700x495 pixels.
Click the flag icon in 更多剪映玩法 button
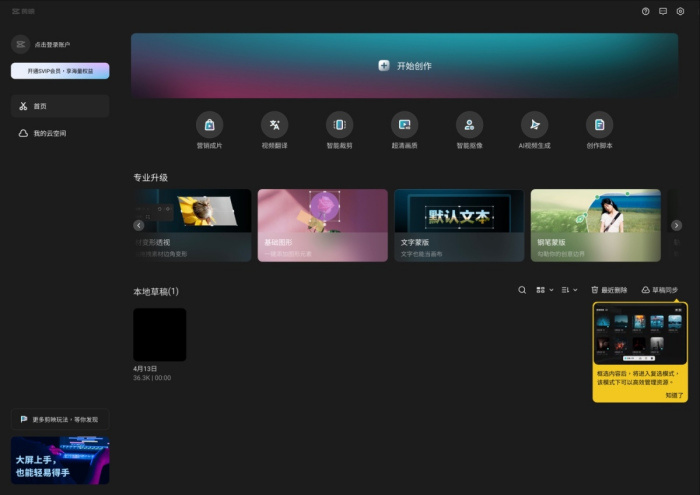tap(24, 419)
